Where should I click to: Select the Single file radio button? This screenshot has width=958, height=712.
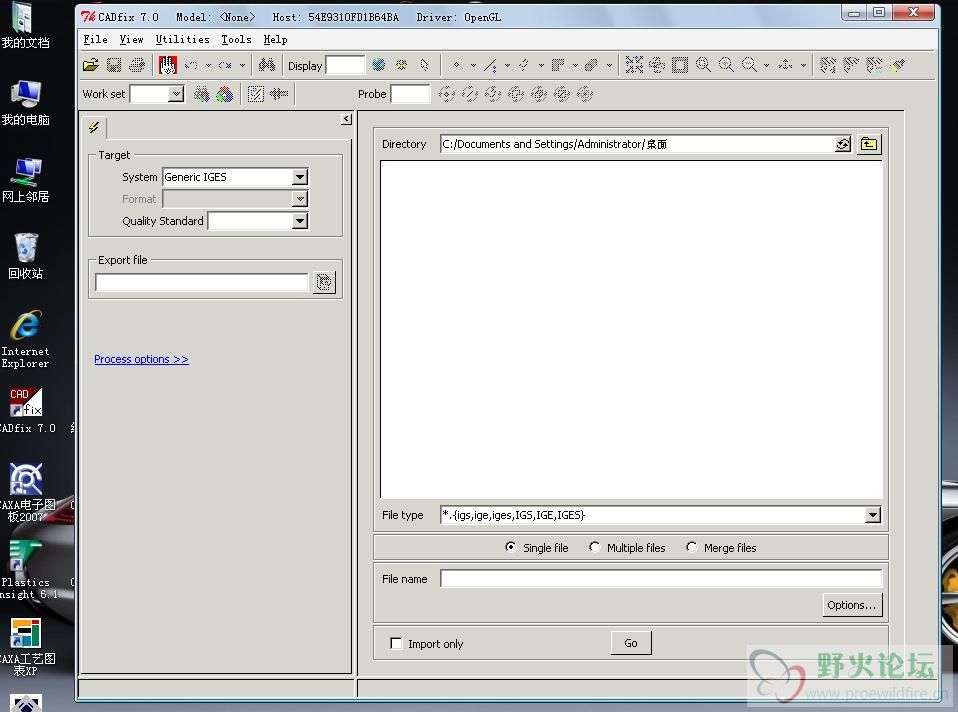pyautogui.click(x=510, y=547)
